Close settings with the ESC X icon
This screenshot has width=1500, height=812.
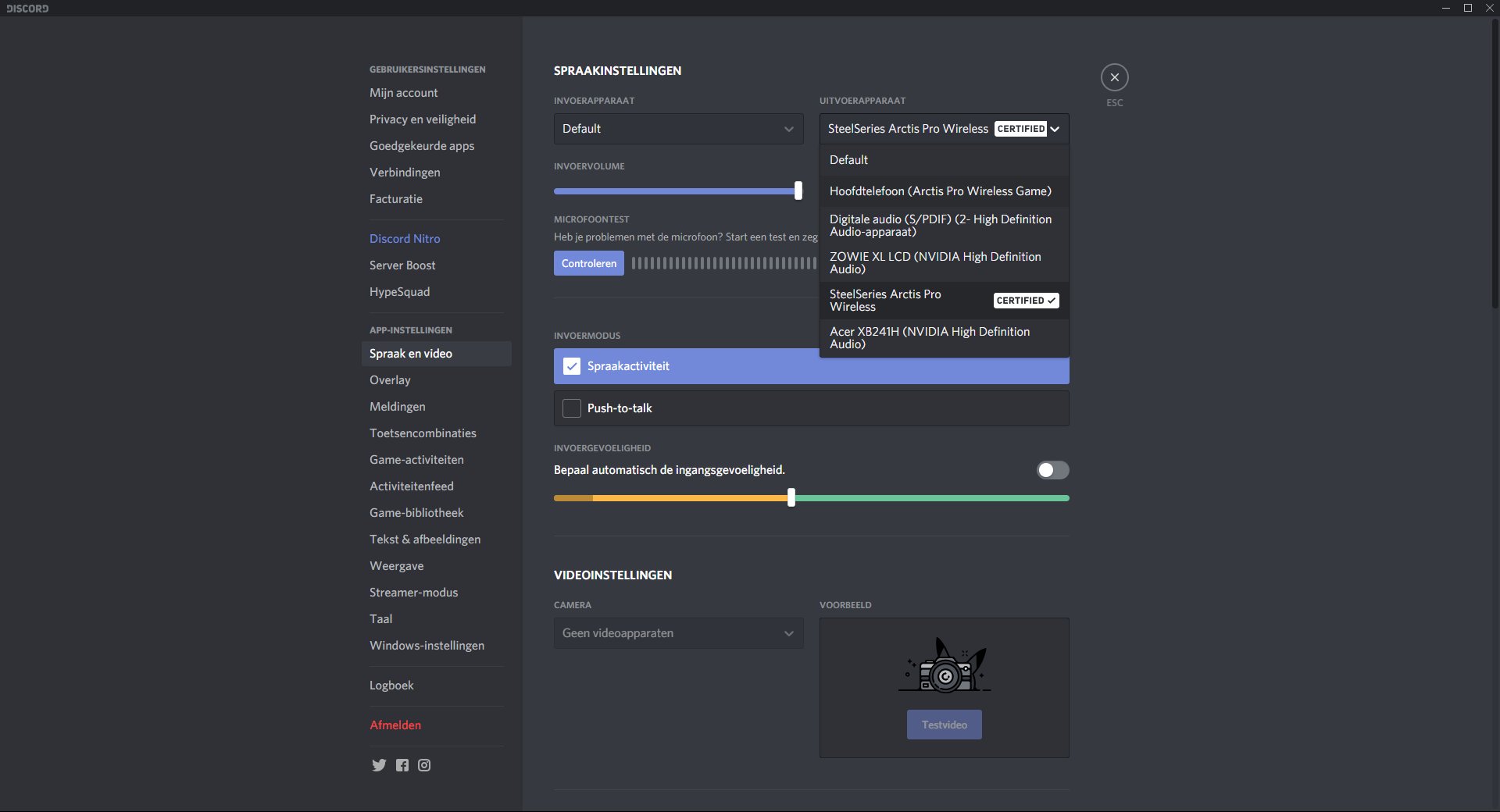coord(1115,77)
